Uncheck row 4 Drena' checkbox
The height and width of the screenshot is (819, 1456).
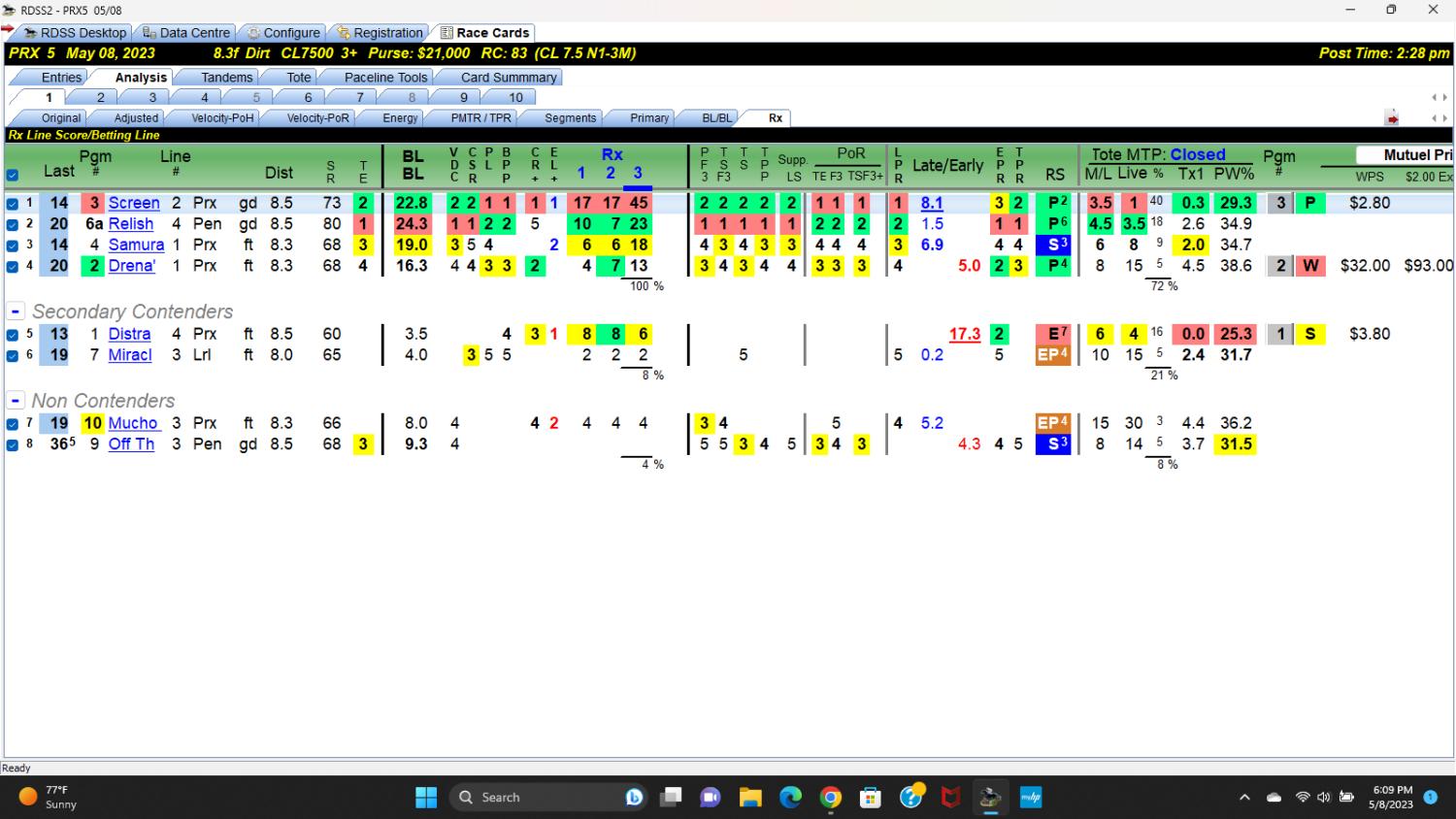tap(12, 266)
